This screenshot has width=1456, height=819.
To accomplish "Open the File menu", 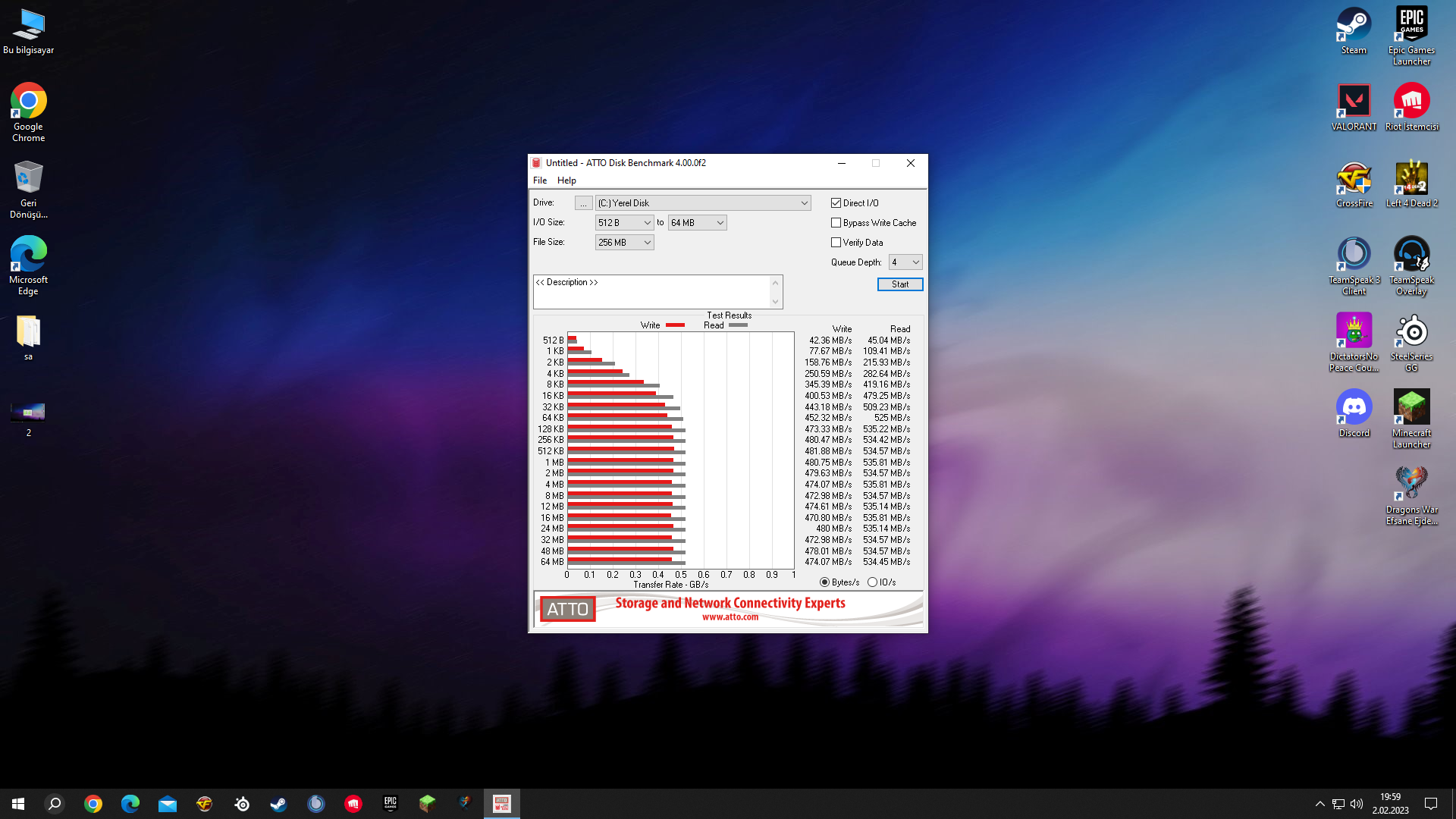I will click(x=539, y=180).
